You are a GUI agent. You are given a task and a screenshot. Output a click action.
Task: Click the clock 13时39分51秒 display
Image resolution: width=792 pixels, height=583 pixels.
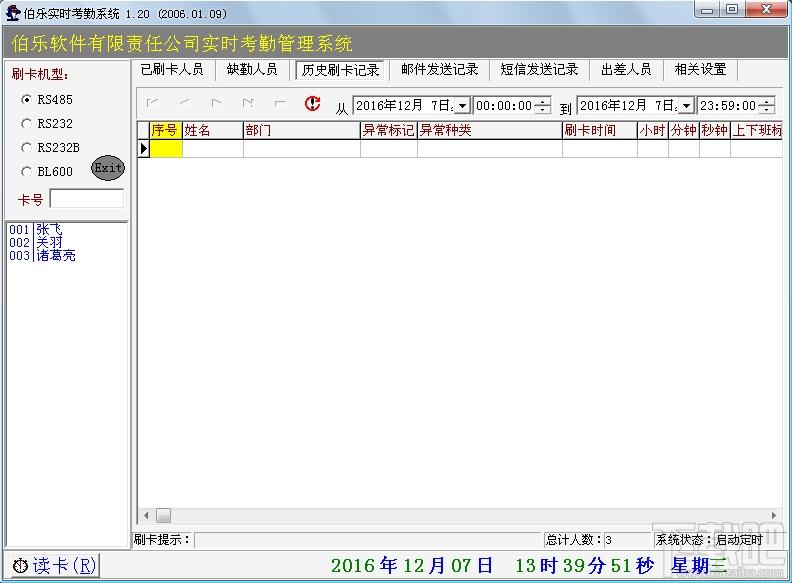584,565
